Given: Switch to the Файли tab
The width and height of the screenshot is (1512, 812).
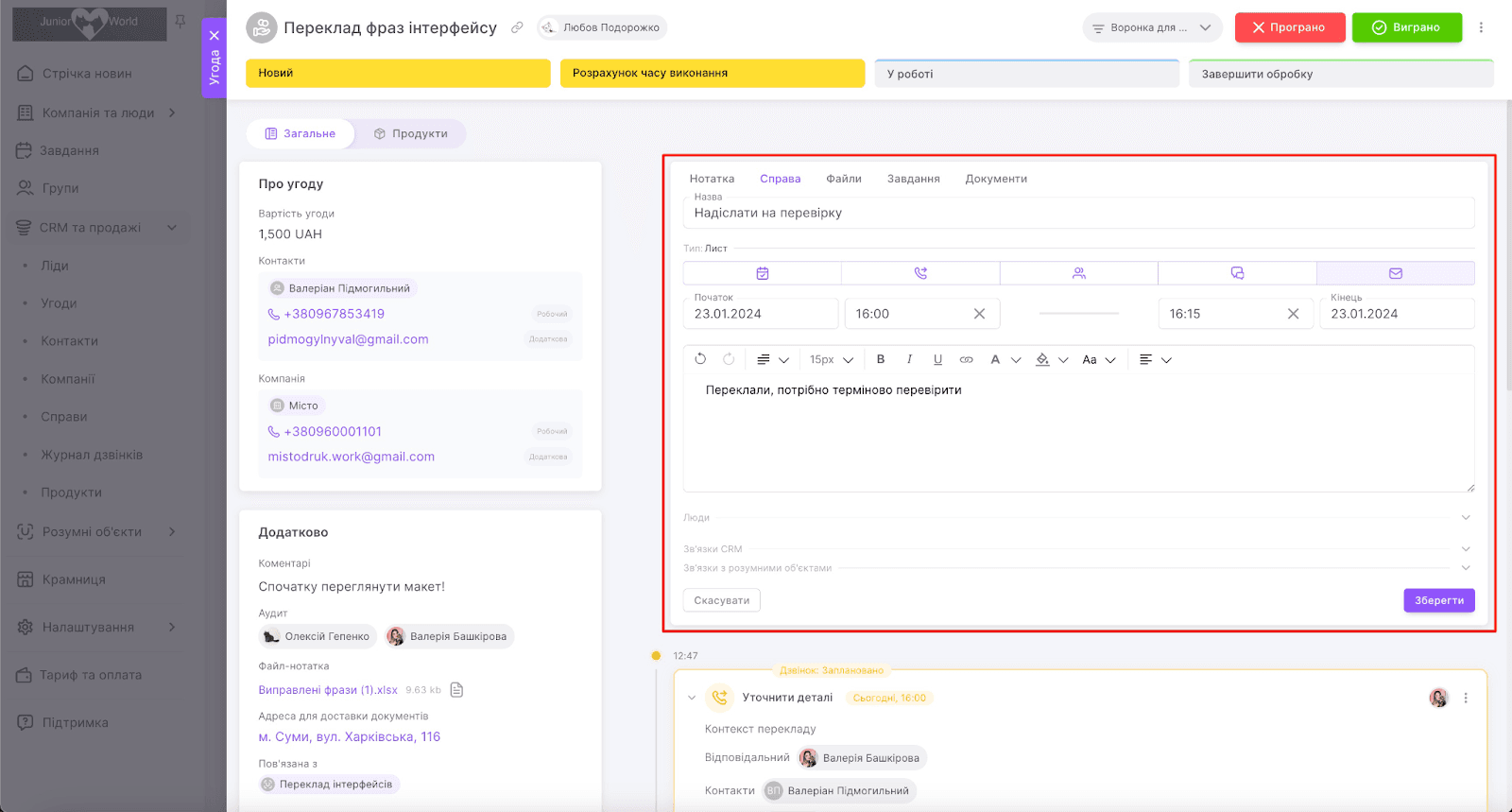Looking at the screenshot, I should point(844,179).
